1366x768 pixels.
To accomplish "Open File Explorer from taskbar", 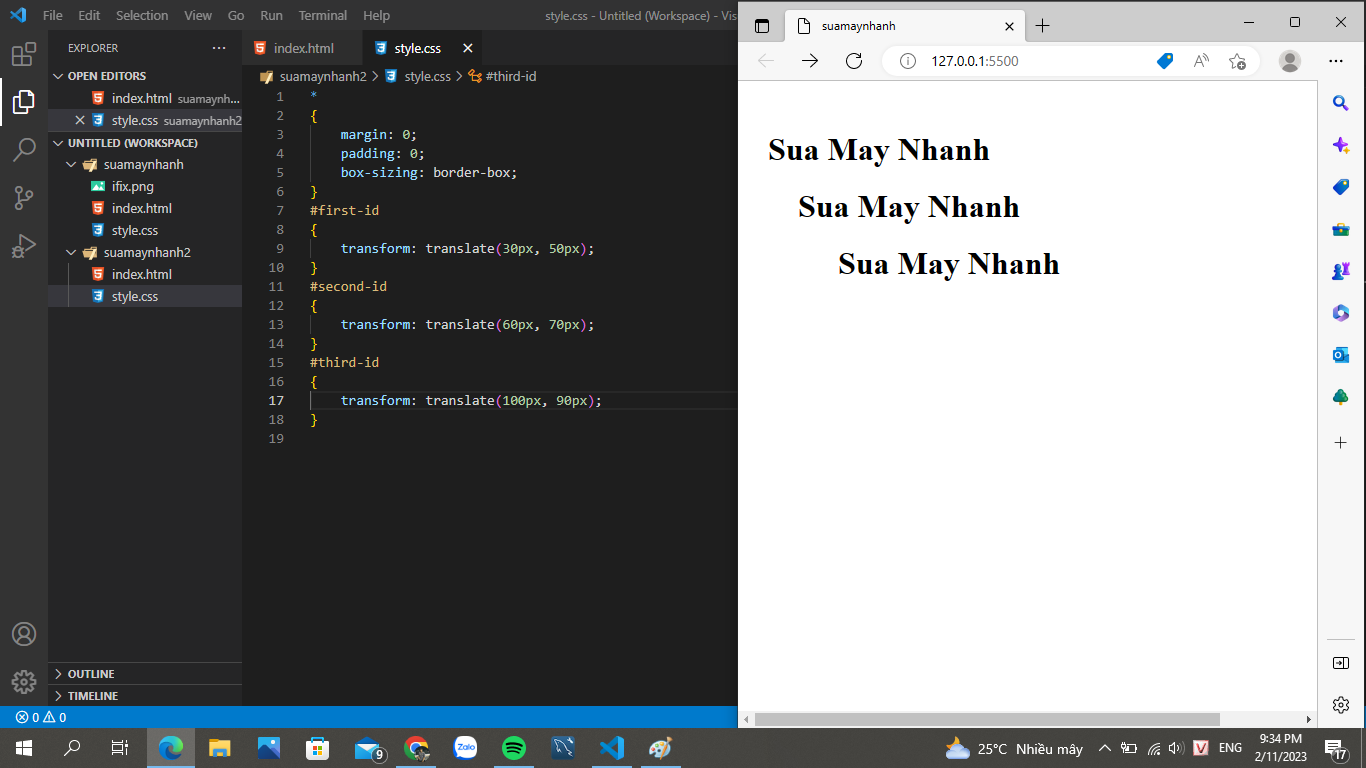I will [220, 748].
